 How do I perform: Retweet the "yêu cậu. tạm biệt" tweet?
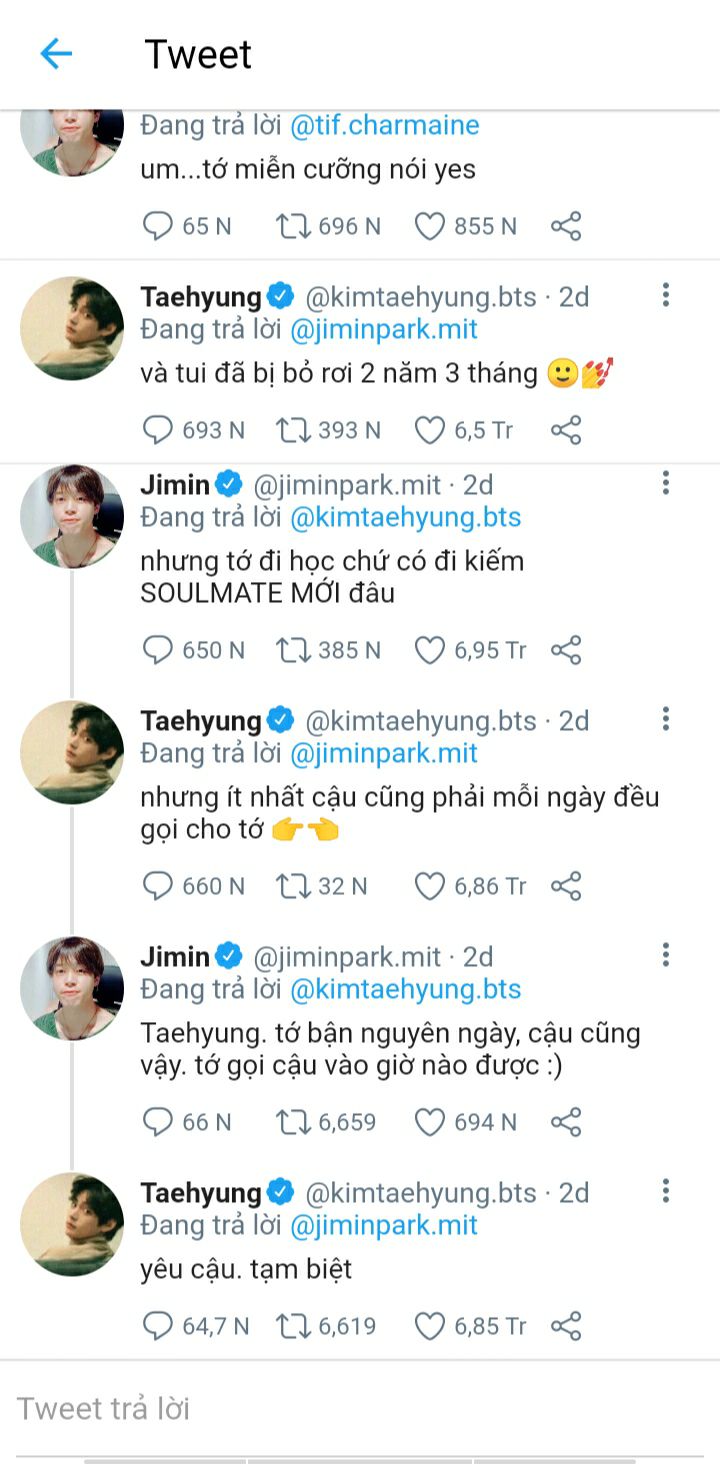(x=295, y=1326)
